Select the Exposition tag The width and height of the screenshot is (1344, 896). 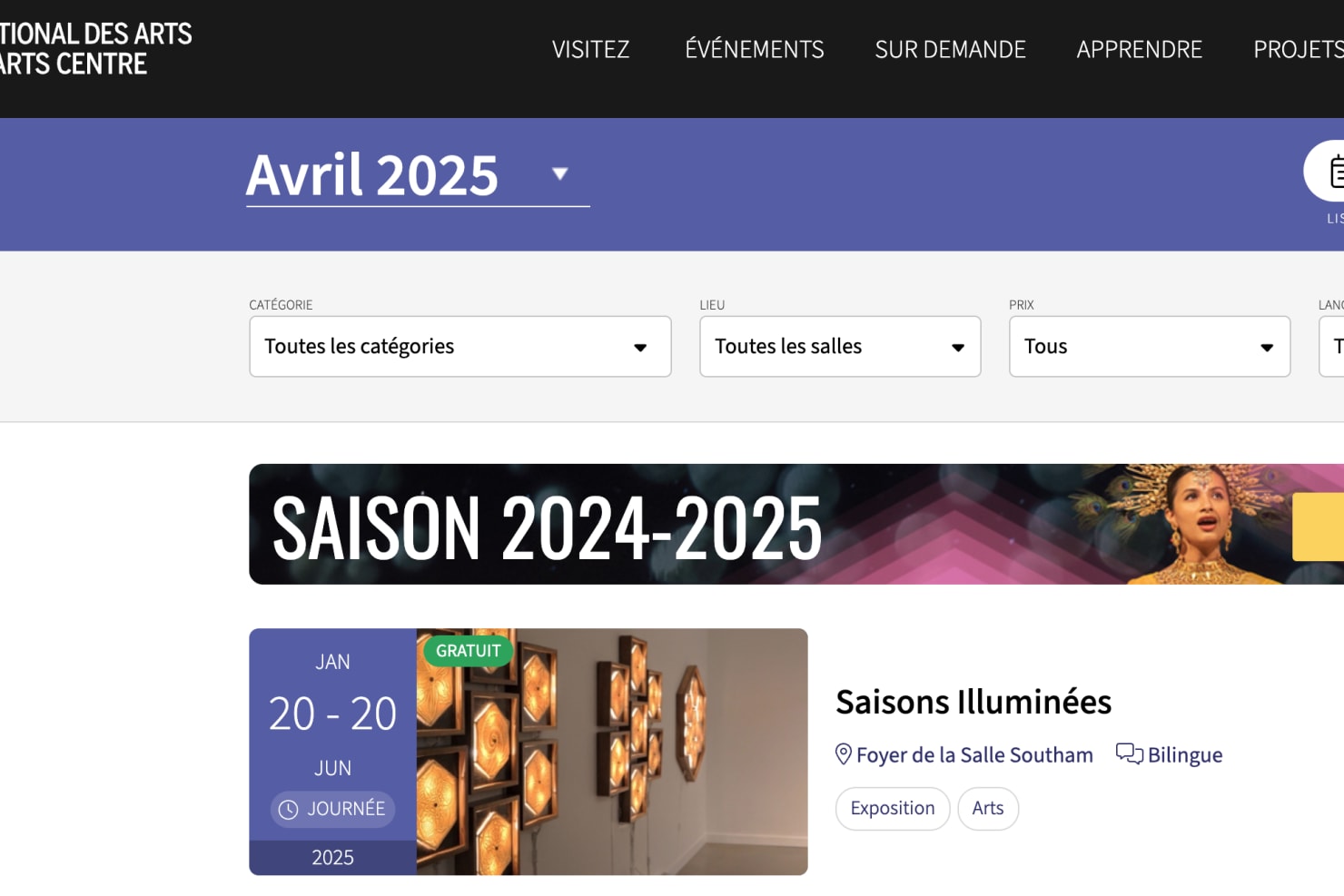coord(893,809)
